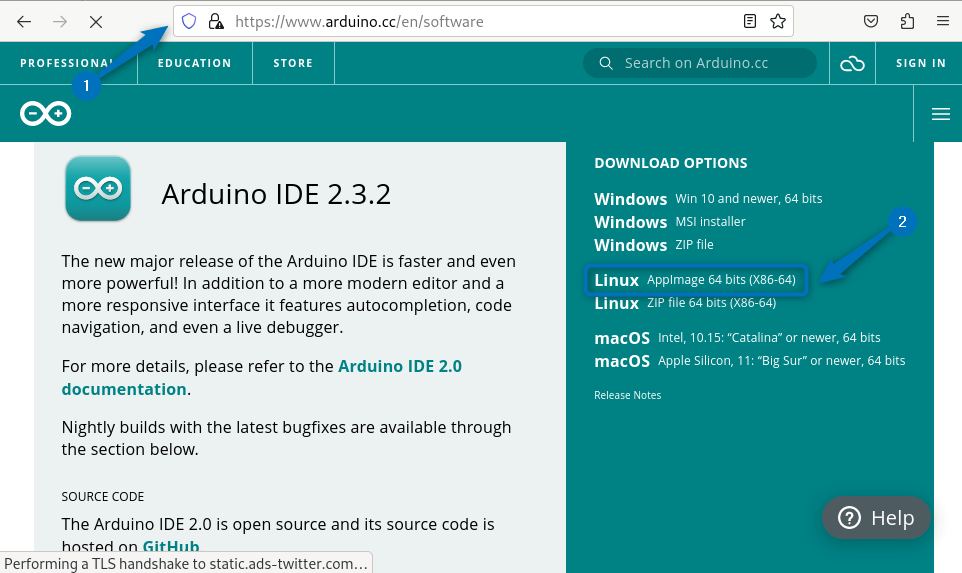Open Arduino Cloud icon
Screen dimensions: 962x573
pyautogui.click(x=852, y=63)
